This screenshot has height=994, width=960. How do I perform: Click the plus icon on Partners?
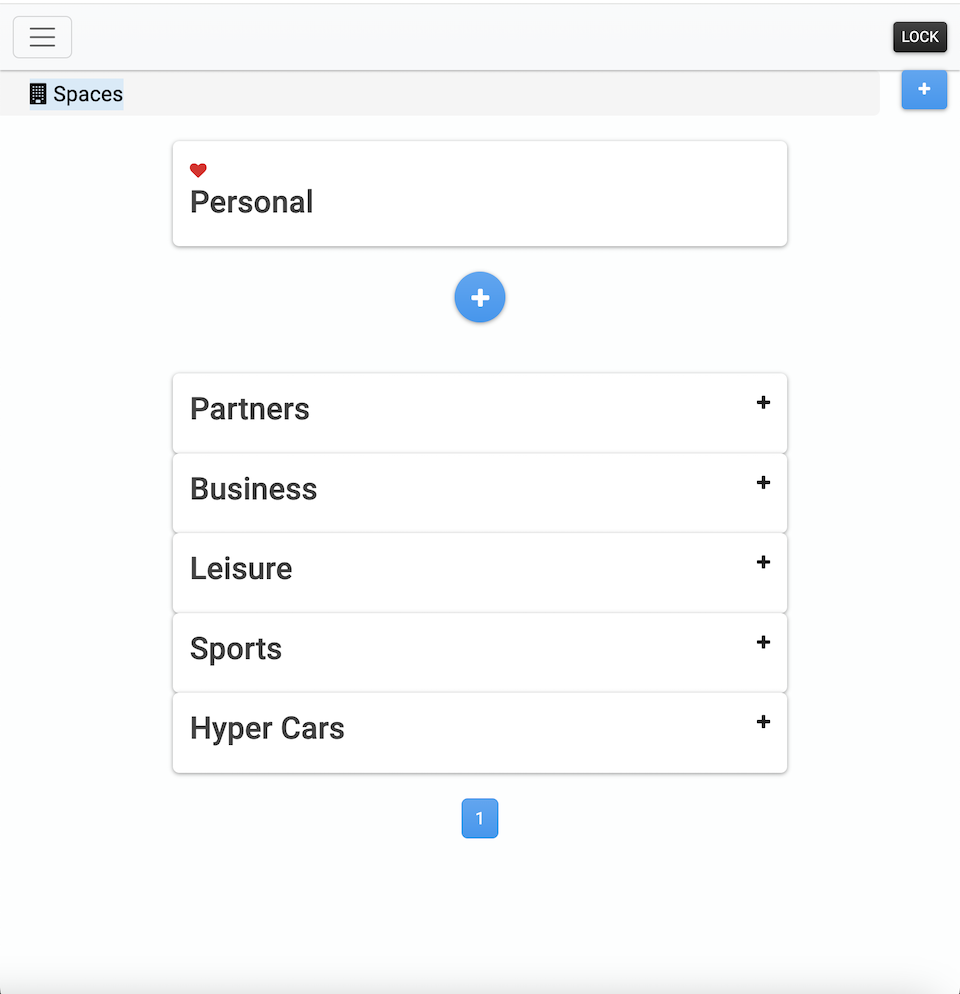[x=763, y=402]
